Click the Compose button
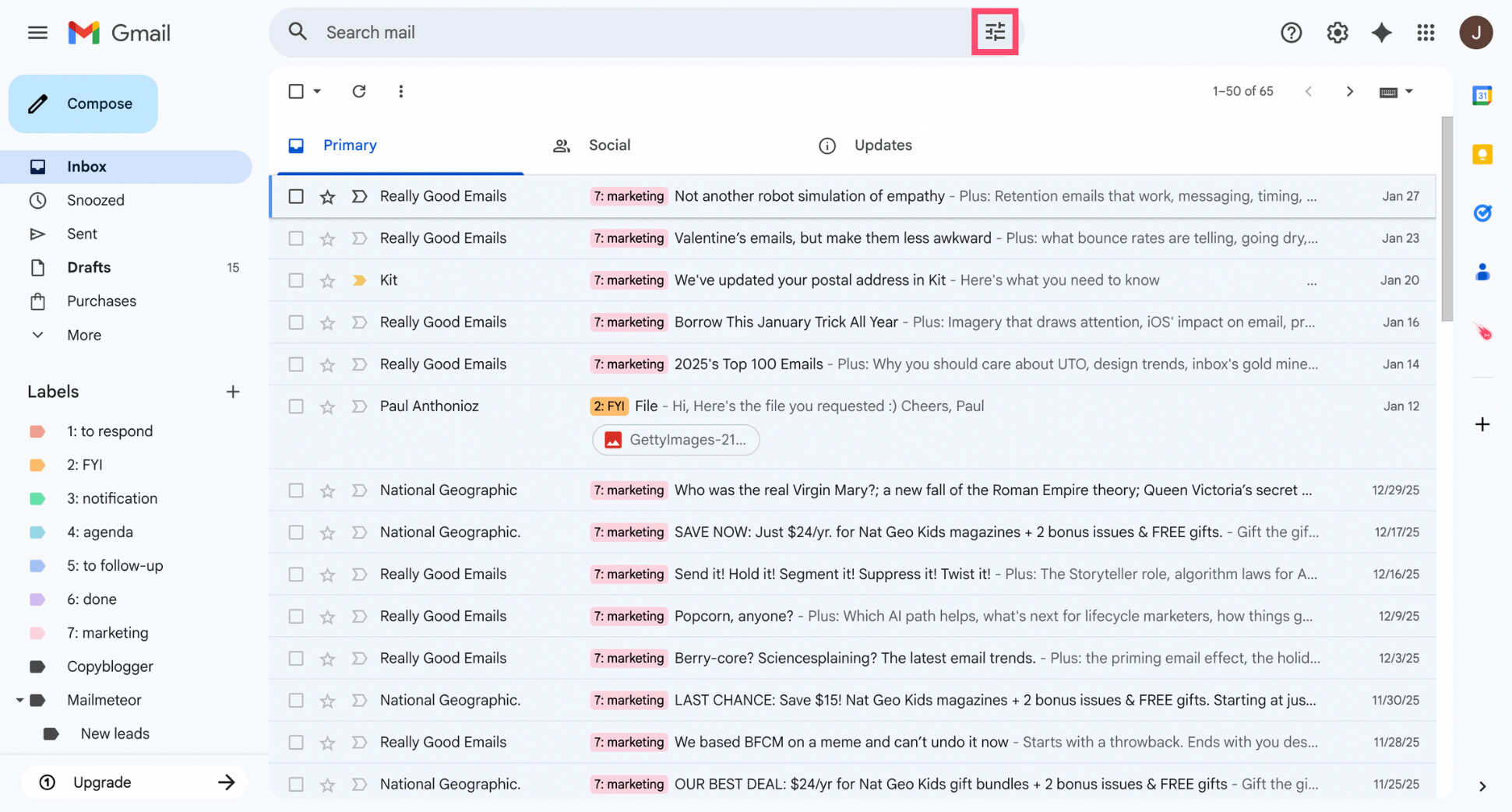 (83, 104)
